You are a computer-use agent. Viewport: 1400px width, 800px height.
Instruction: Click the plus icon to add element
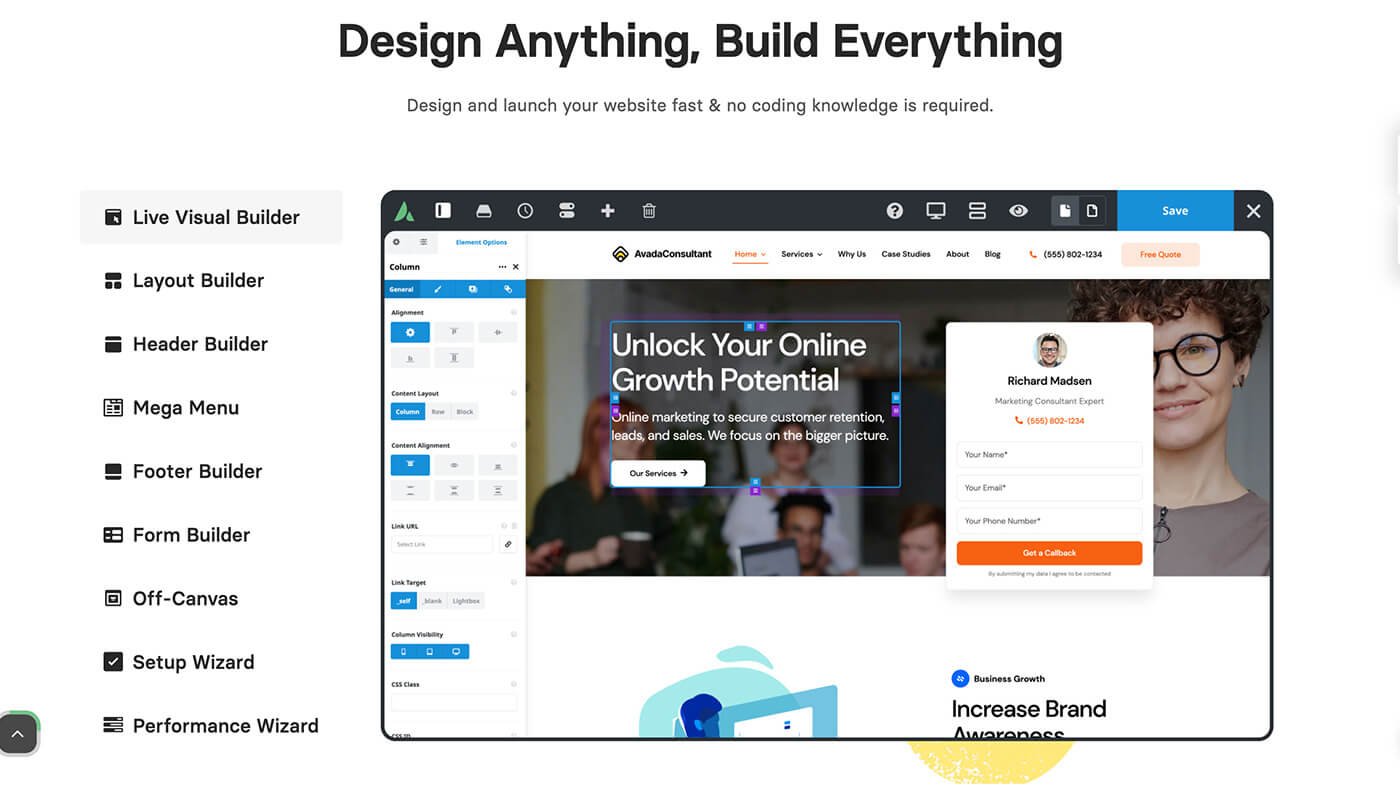click(x=607, y=211)
